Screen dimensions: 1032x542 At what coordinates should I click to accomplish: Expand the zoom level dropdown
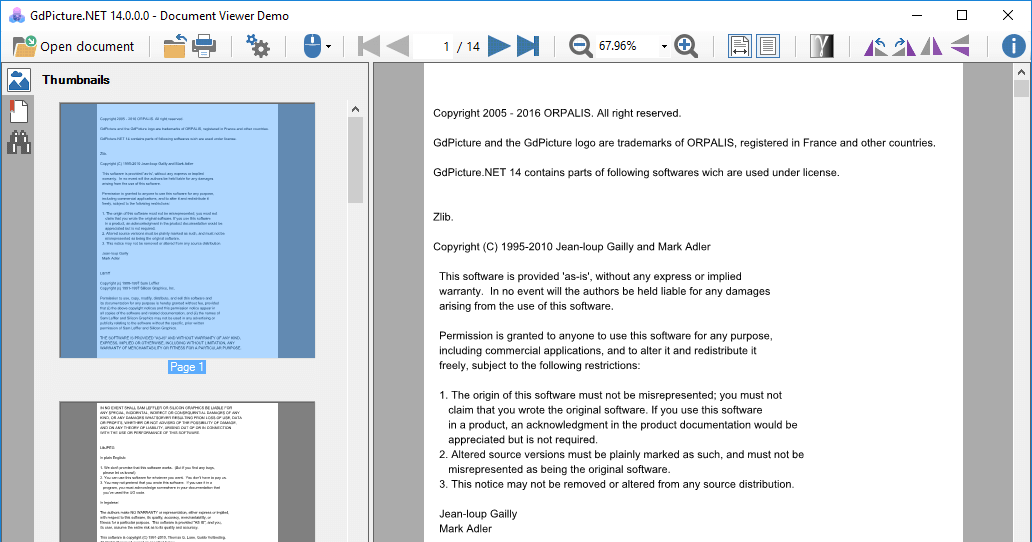coord(664,46)
